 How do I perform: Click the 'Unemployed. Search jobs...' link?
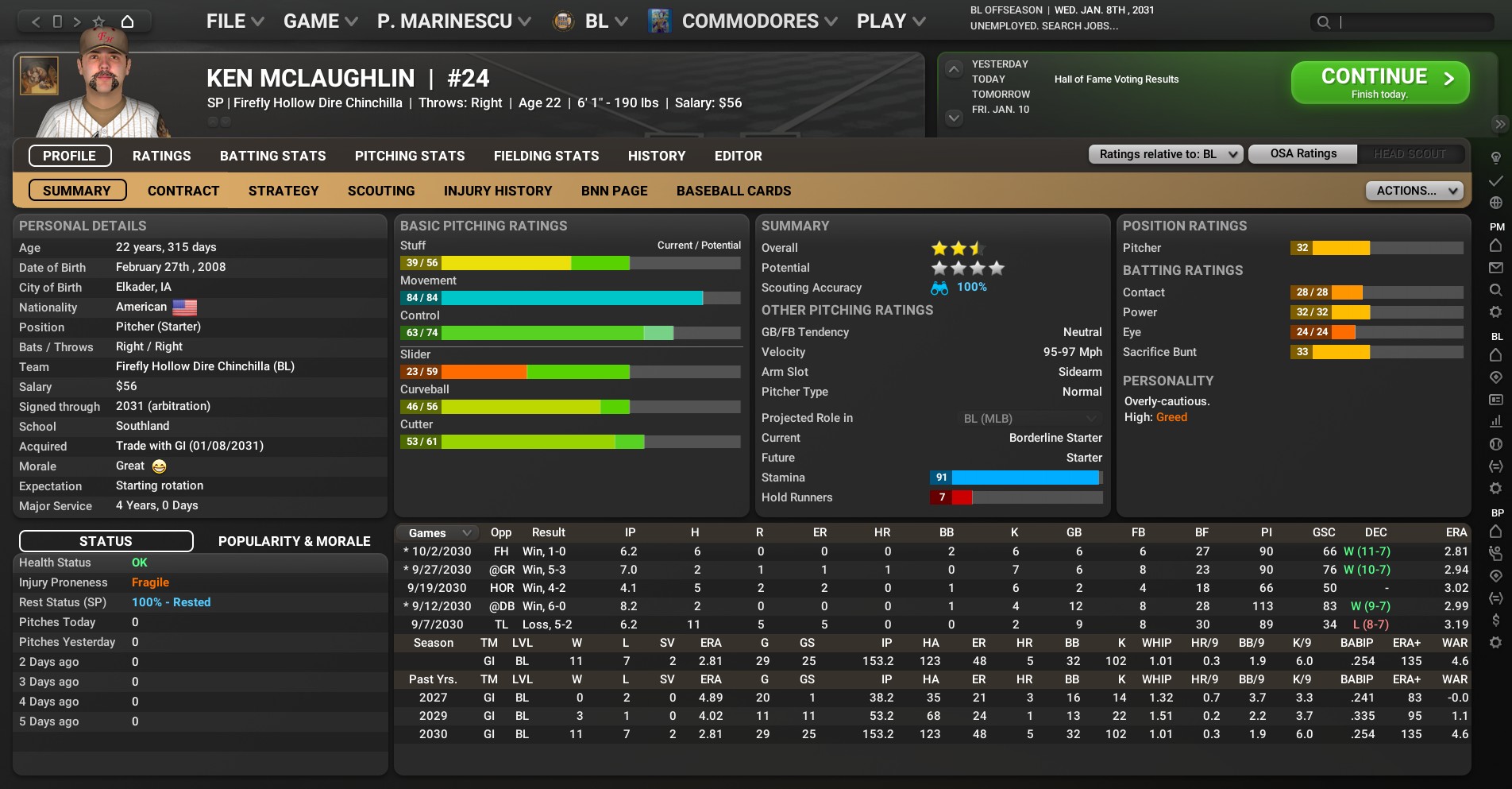(1044, 26)
